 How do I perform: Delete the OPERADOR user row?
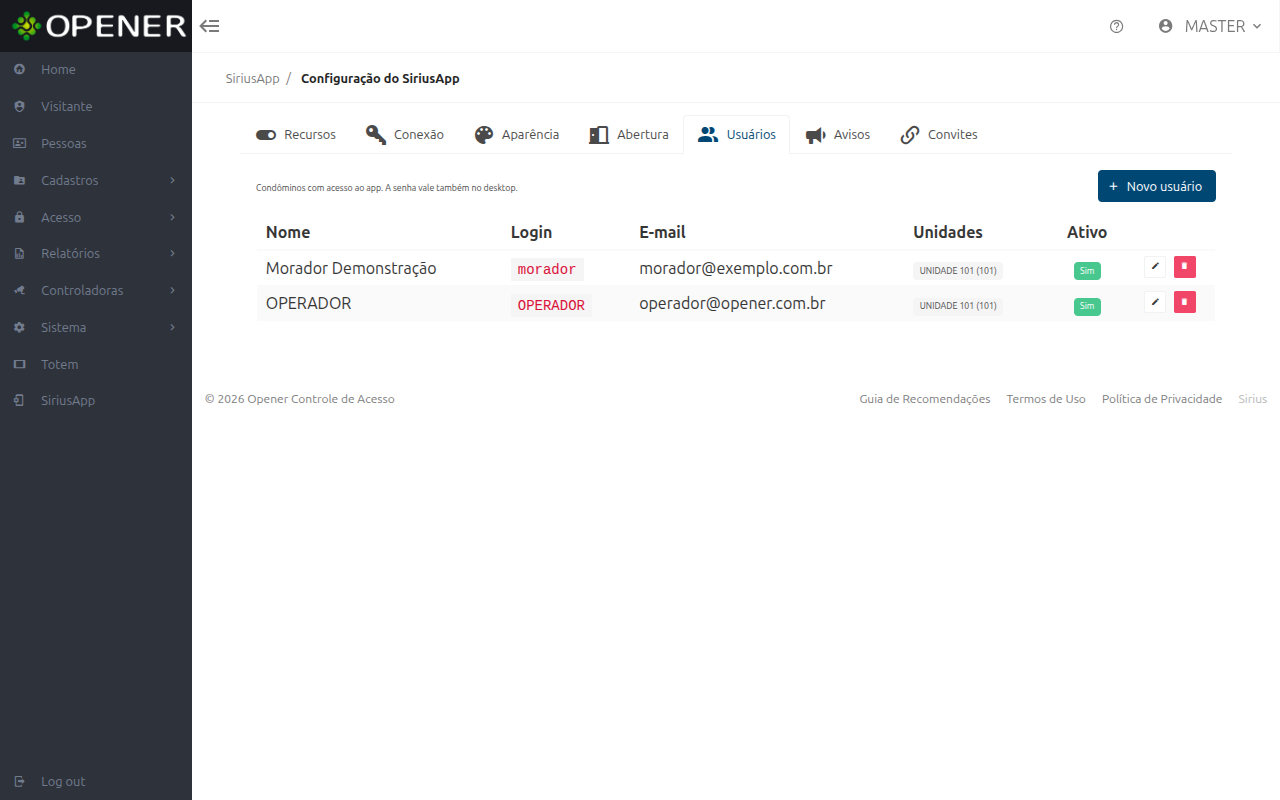coord(1185,302)
